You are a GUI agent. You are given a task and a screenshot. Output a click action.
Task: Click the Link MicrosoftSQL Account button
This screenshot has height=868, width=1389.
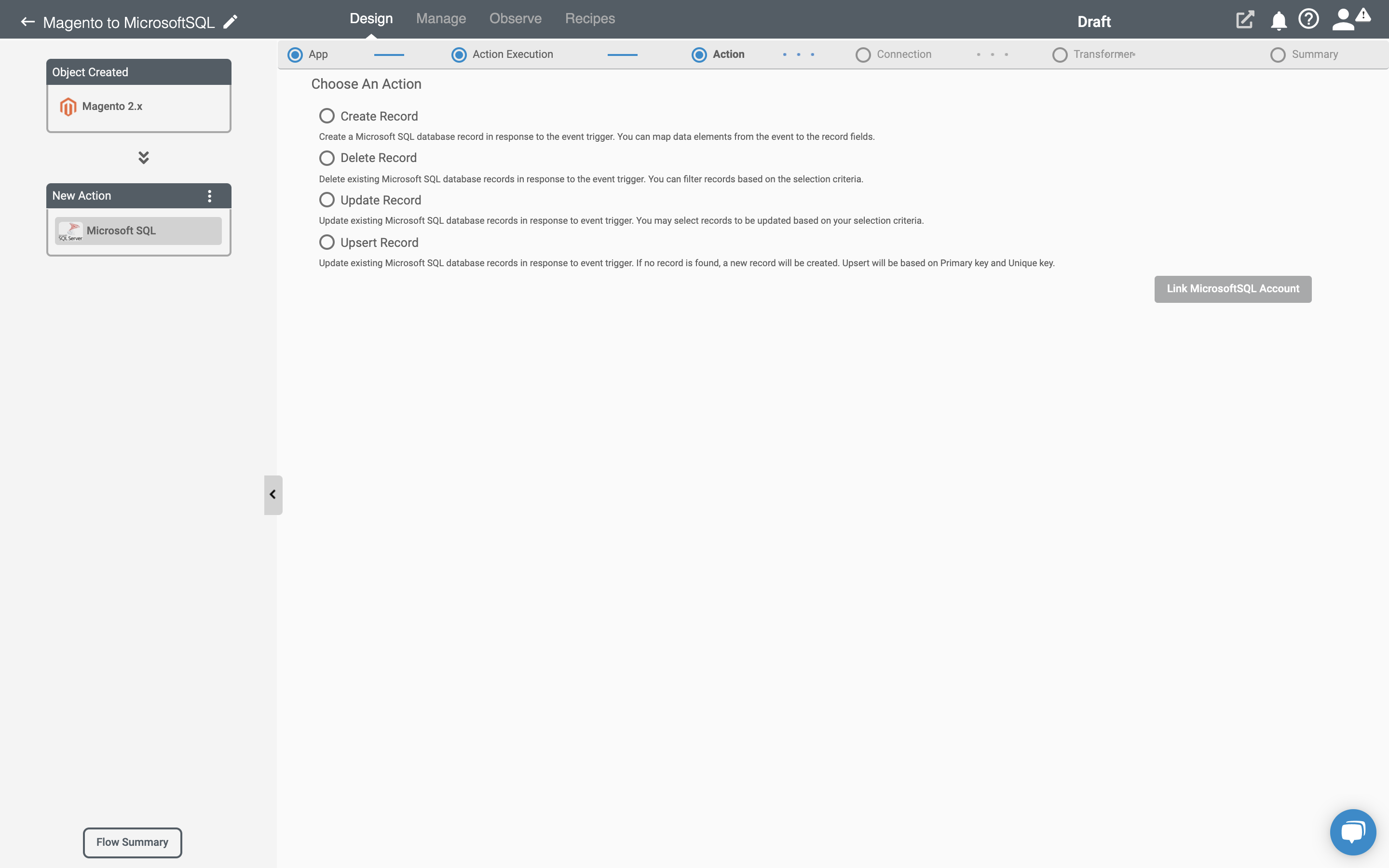1233,288
